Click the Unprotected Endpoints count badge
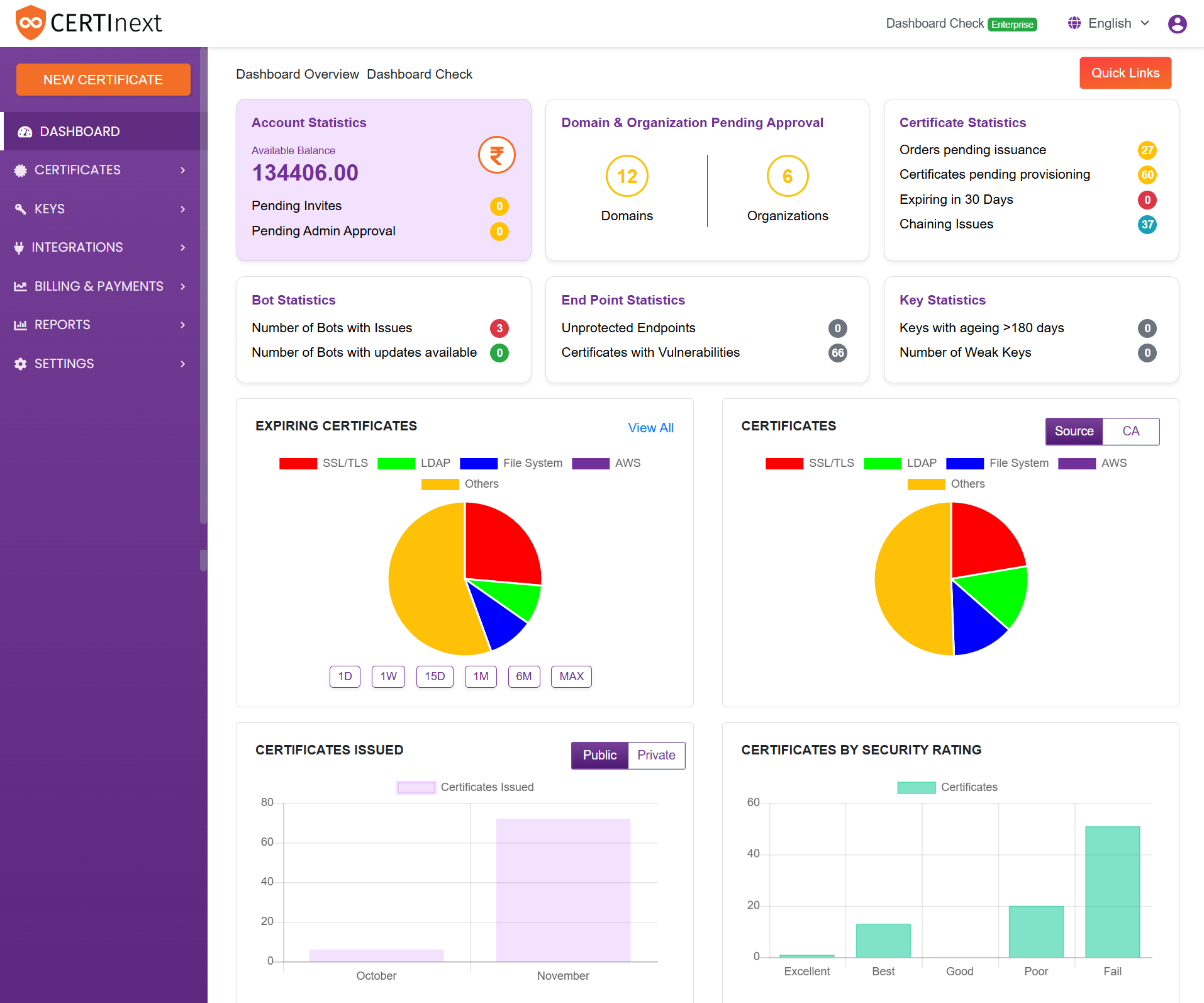The height and width of the screenshot is (1003, 1204). (838, 328)
